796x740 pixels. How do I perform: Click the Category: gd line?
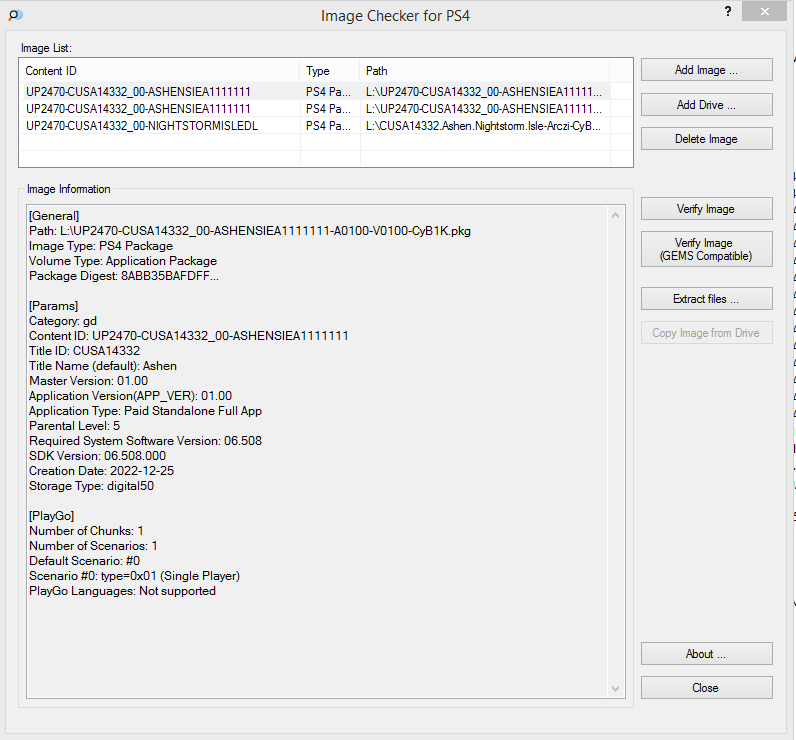pos(63,321)
